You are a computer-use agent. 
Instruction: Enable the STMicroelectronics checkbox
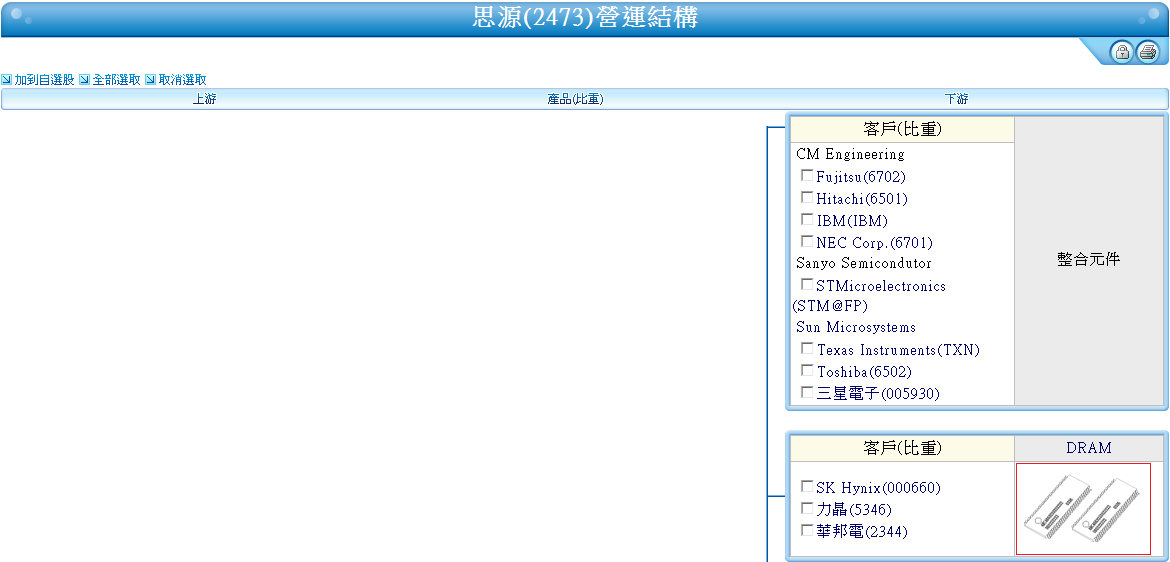click(807, 284)
